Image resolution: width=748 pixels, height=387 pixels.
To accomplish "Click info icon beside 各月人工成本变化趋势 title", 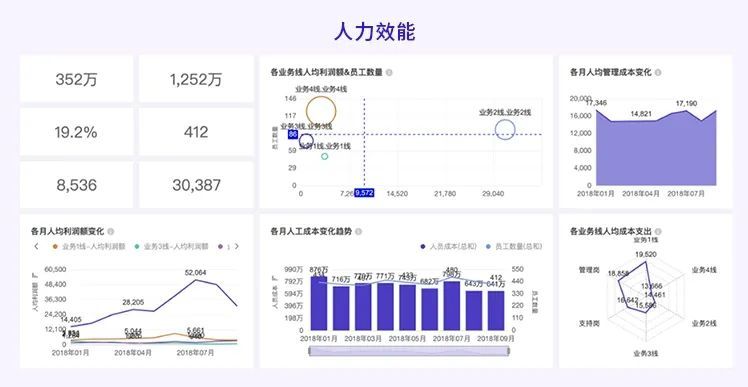I will (358, 231).
